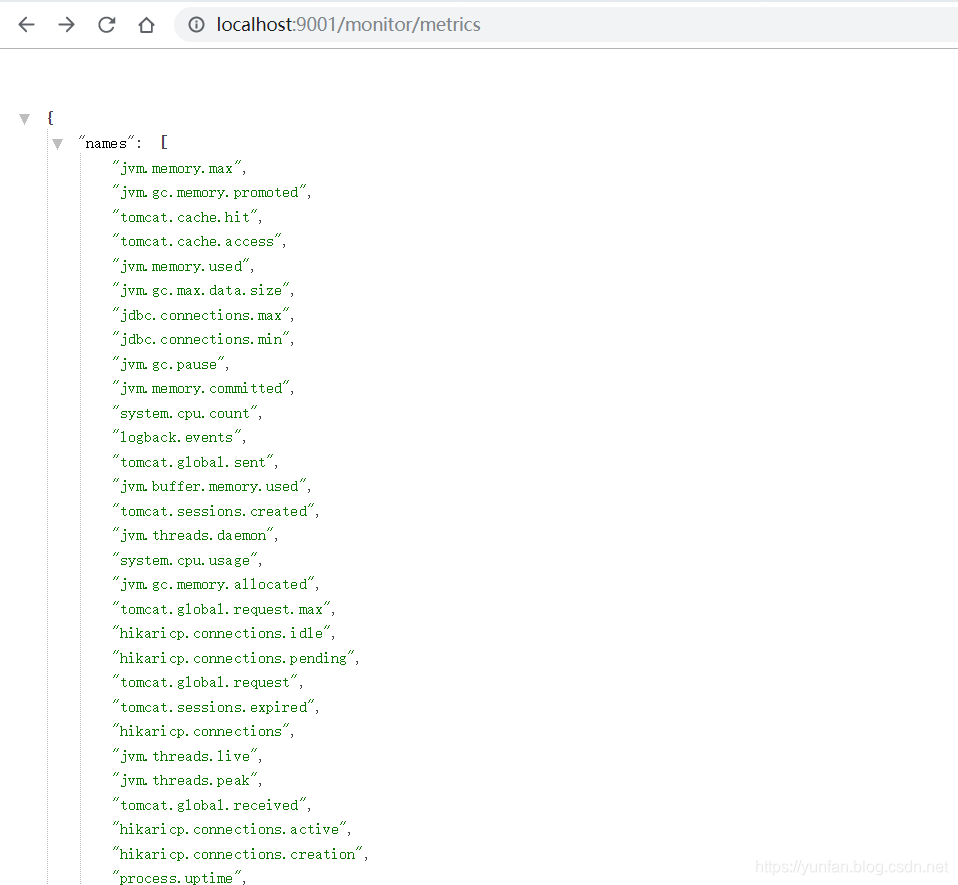Select "process.uptime" entry
The width and height of the screenshot is (958, 885).
point(177,878)
